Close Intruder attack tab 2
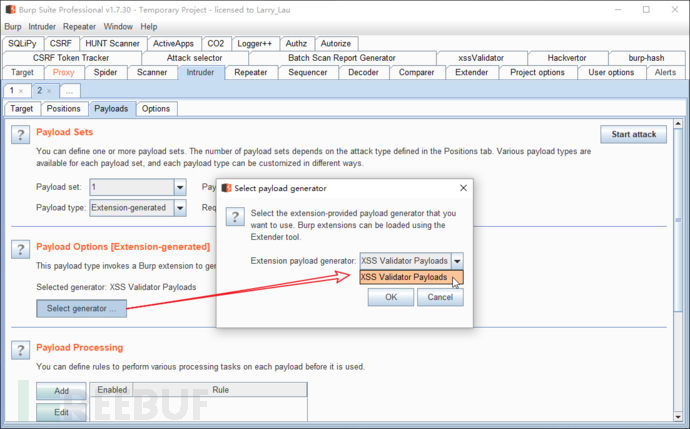Screen dimensions: 690x429 (49, 91)
